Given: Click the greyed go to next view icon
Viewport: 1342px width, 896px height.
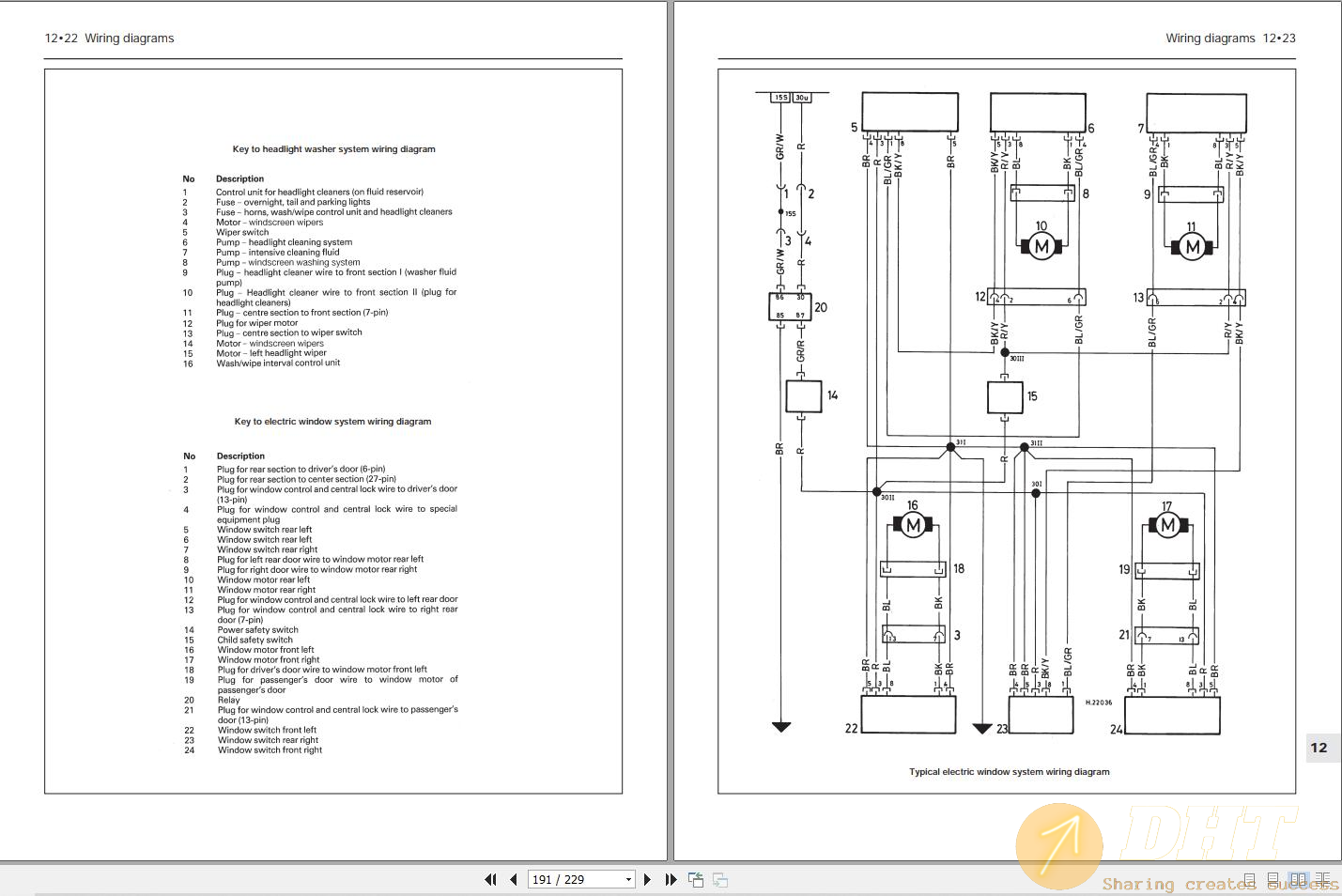Looking at the screenshot, I should 720,880.
